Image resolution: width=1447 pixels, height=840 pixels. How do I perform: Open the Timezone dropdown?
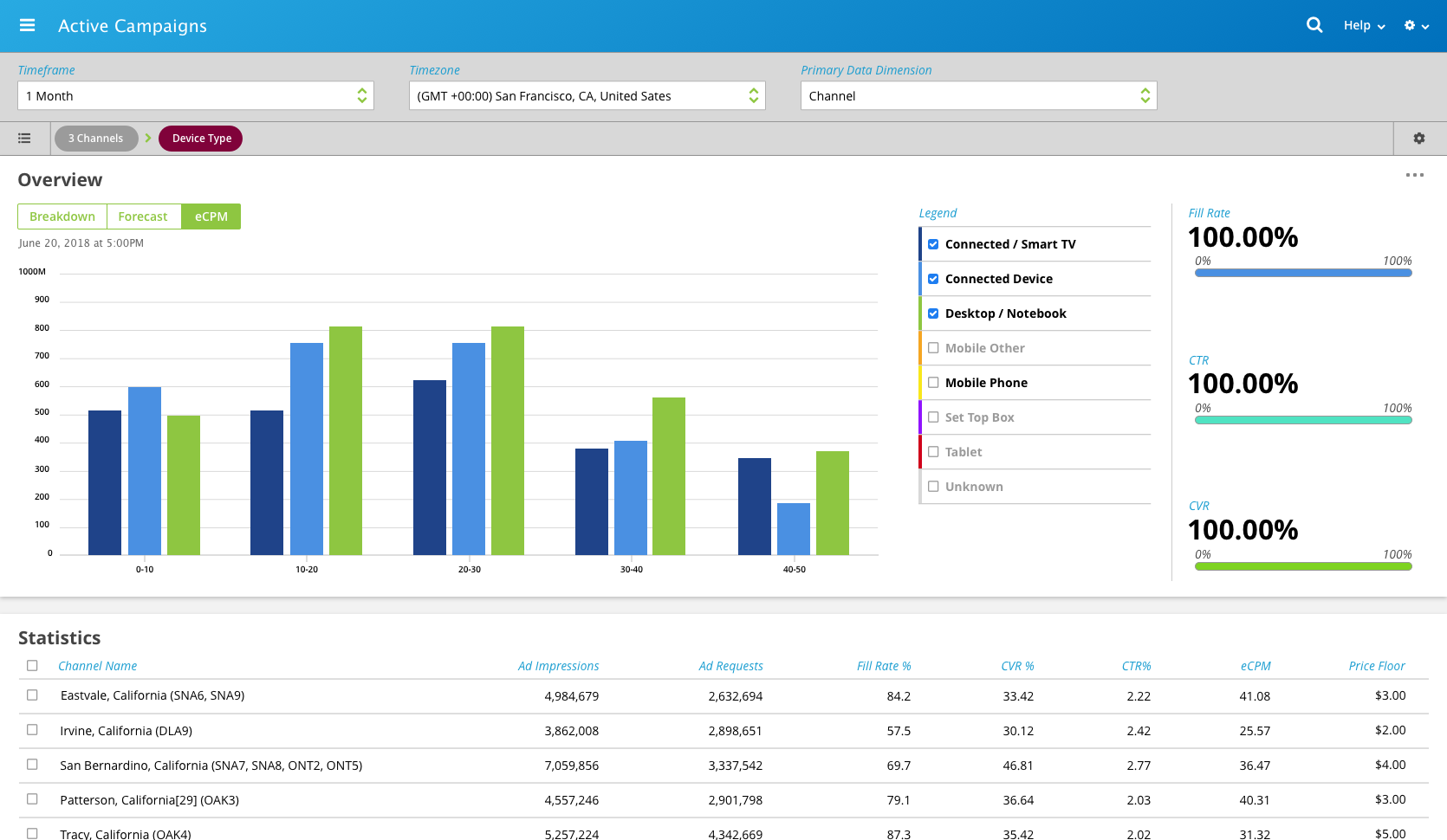(x=587, y=96)
